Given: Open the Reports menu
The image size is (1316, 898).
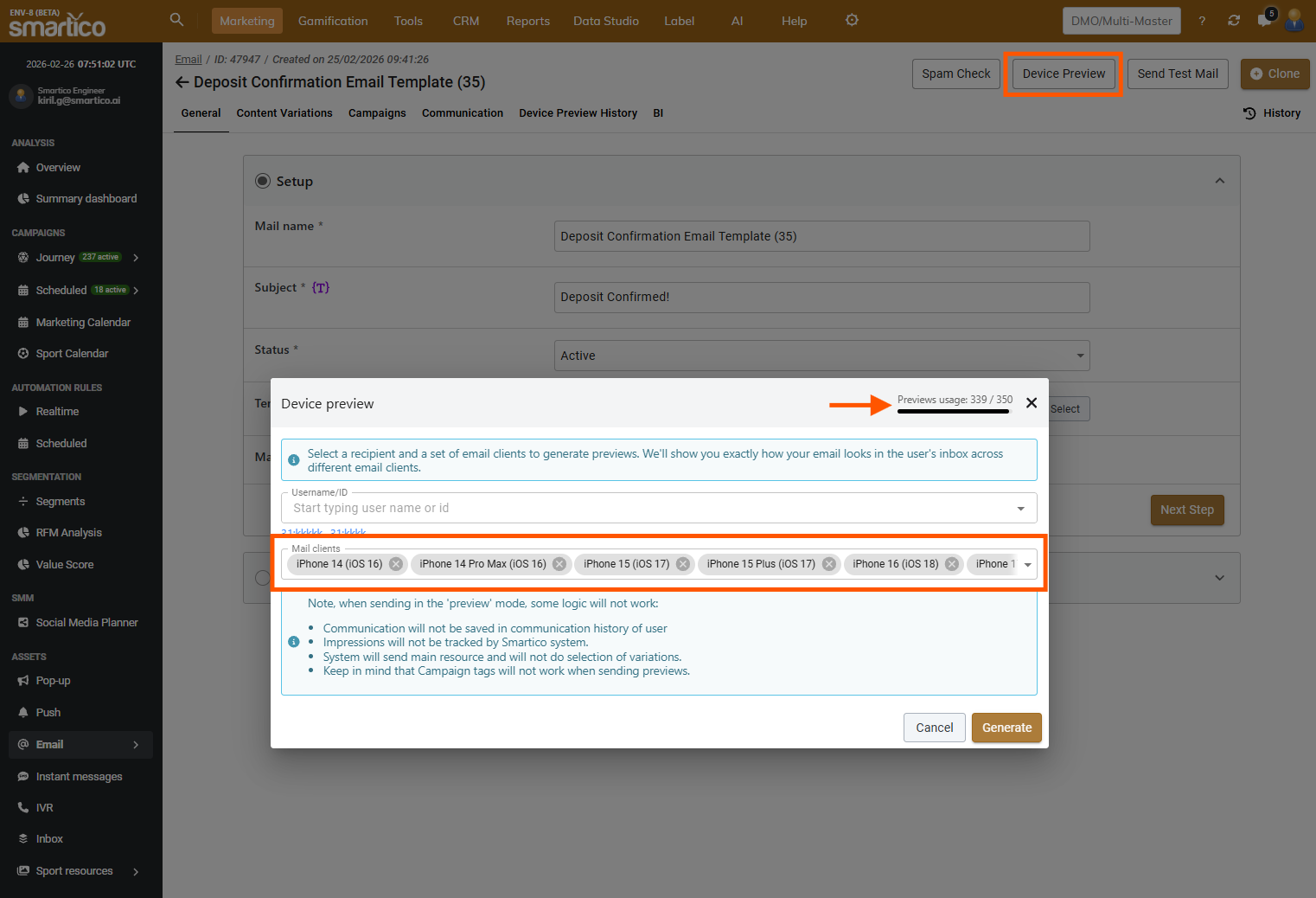Looking at the screenshot, I should [527, 21].
